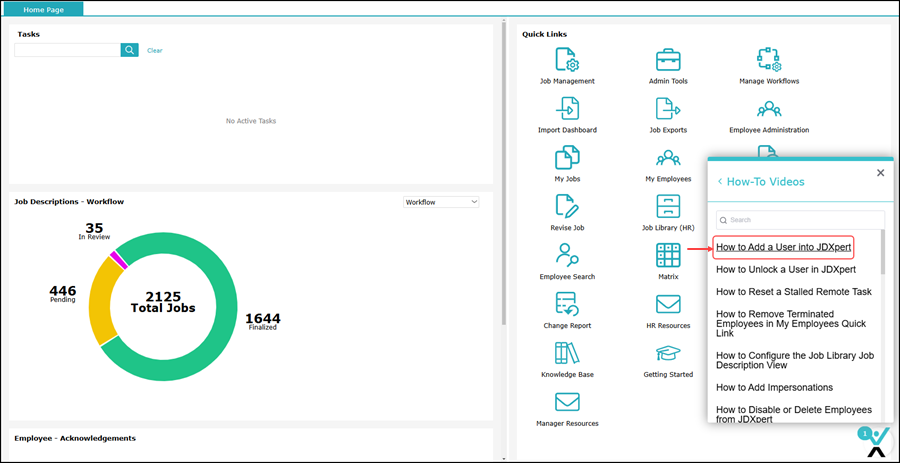Close the How-To Videos panel
The height and width of the screenshot is (463, 900).
coord(880,173)
